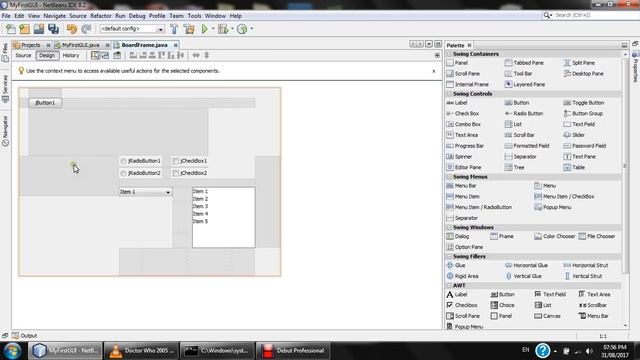Collapse the Swing Controls palette section

[449, 94]
